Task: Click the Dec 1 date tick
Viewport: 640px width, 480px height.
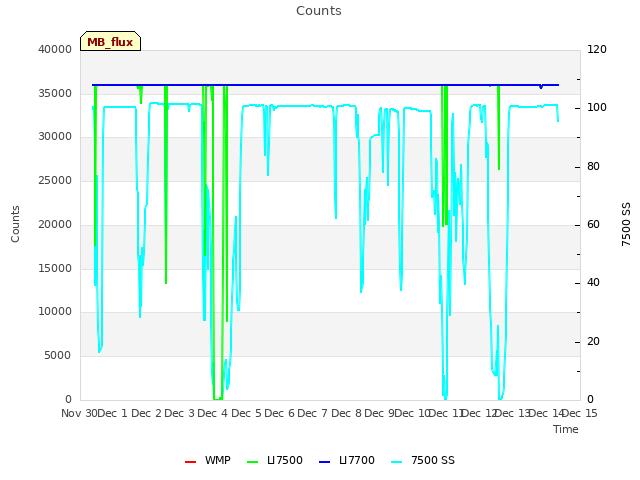Action: point(113,413)
